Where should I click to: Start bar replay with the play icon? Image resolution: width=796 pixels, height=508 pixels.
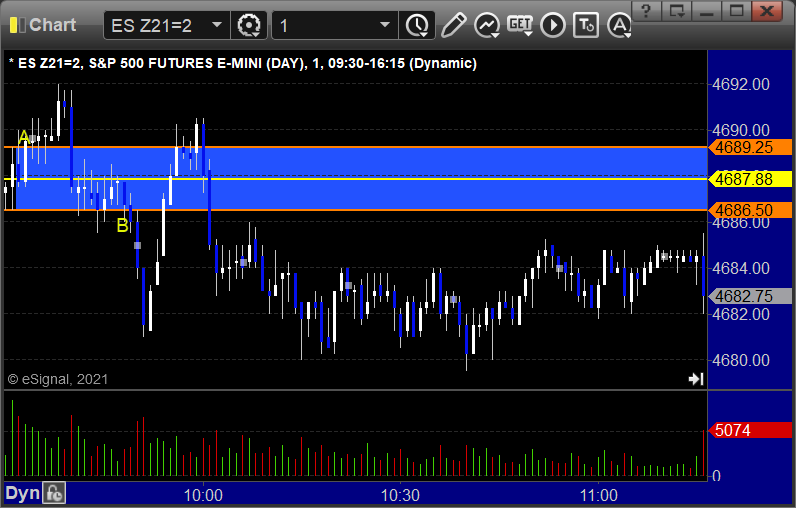click(x=553, y=25)
